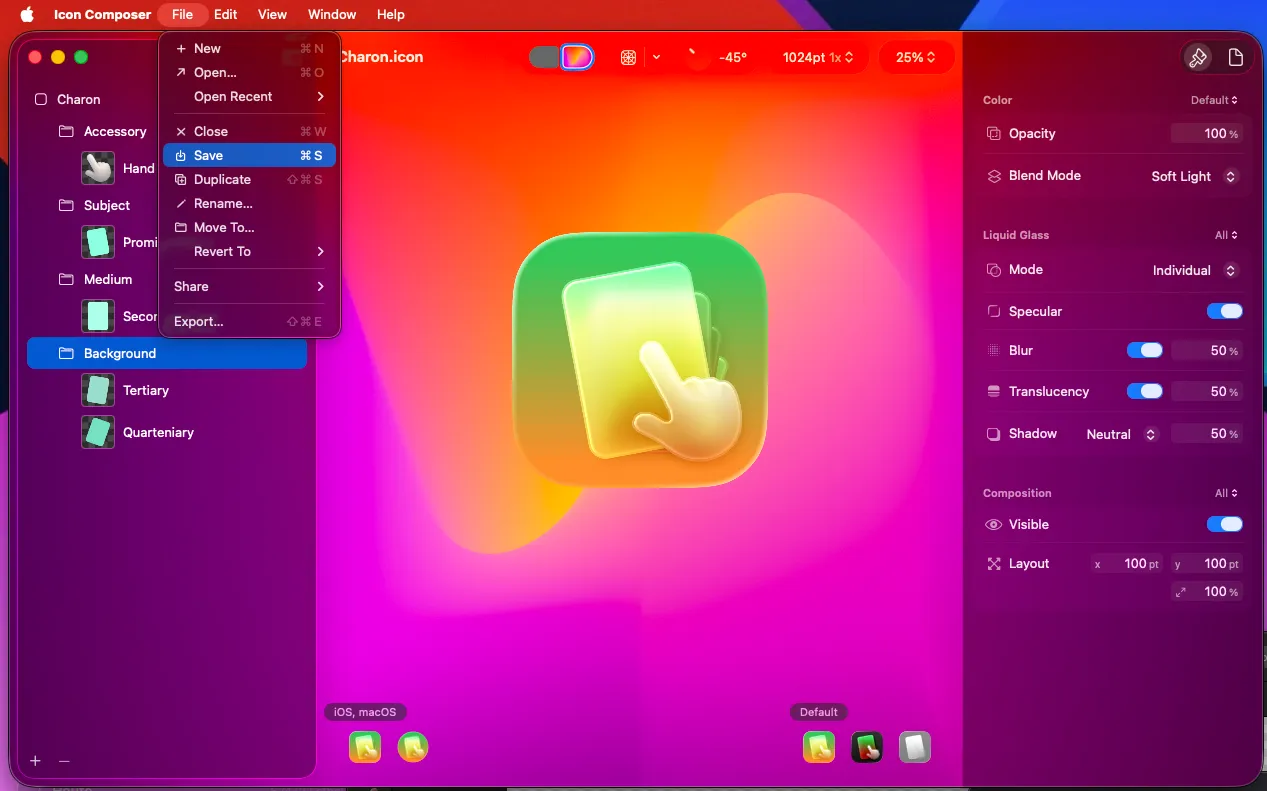The image size is (1267, 791).
Task: Click the Blur 50% value field
Action: pos(1207,350)
